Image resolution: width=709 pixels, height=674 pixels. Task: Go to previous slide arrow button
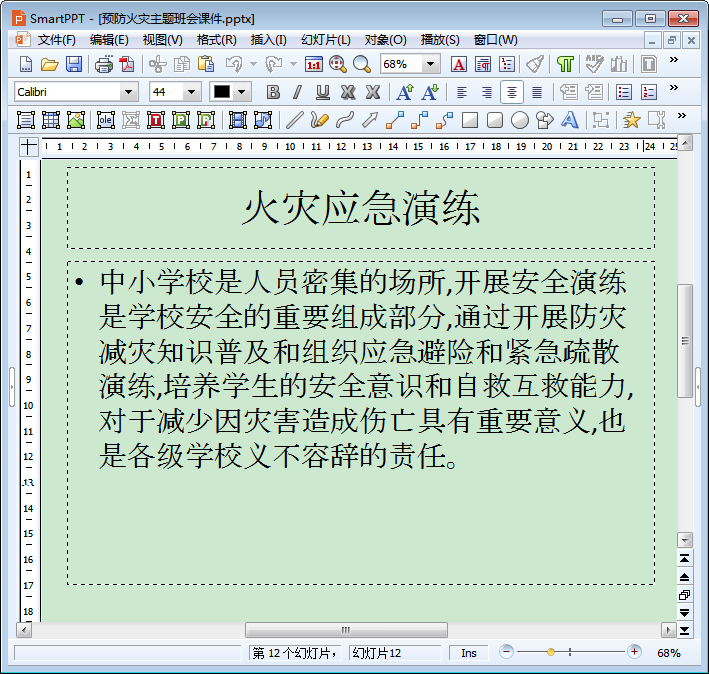point(685,577)
